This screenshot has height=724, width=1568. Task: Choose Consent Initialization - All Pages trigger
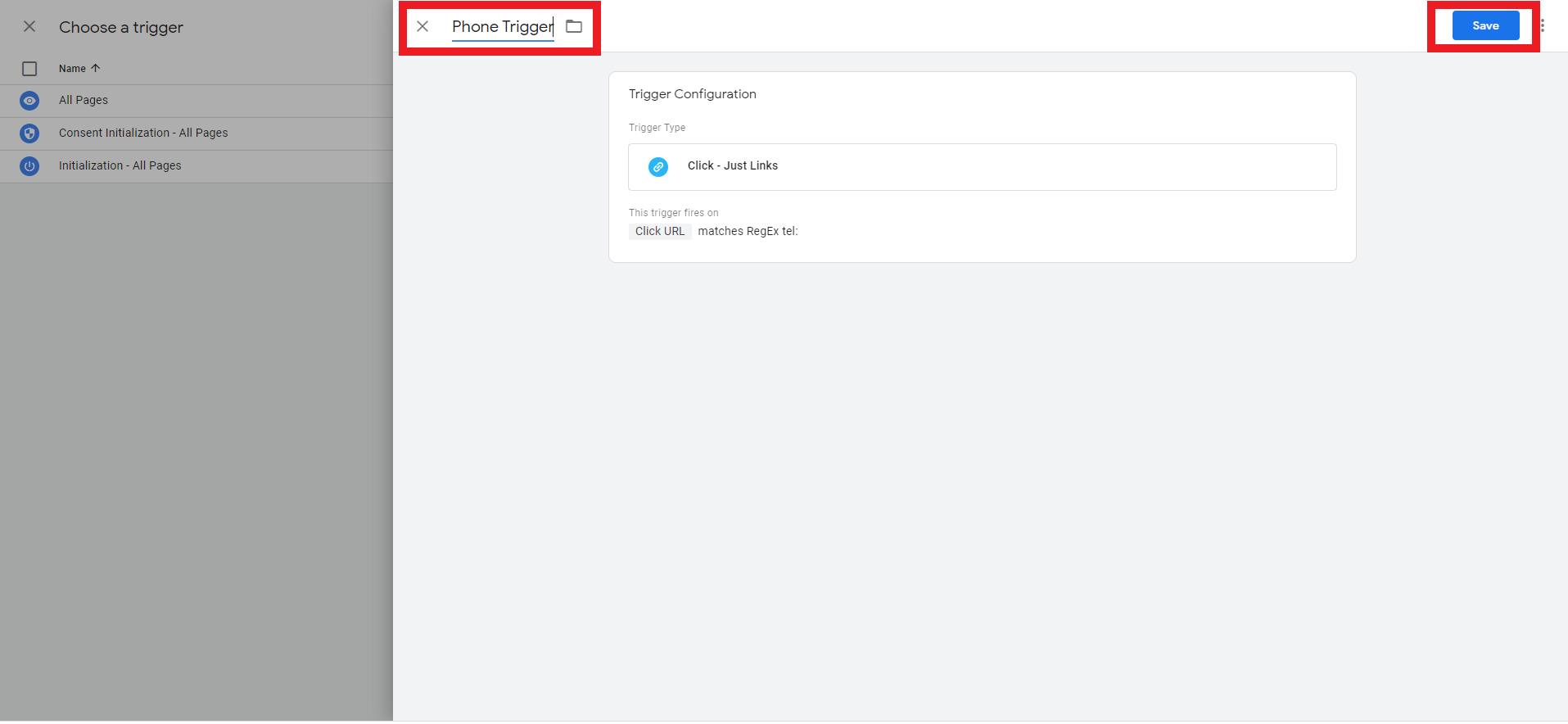point(143,133)
